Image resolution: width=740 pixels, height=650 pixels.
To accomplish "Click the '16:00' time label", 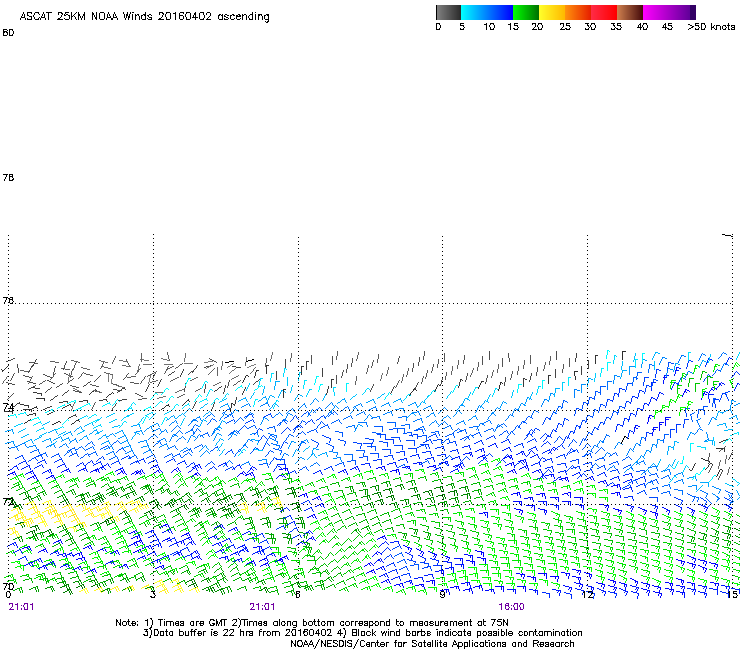I will point(511,607).
